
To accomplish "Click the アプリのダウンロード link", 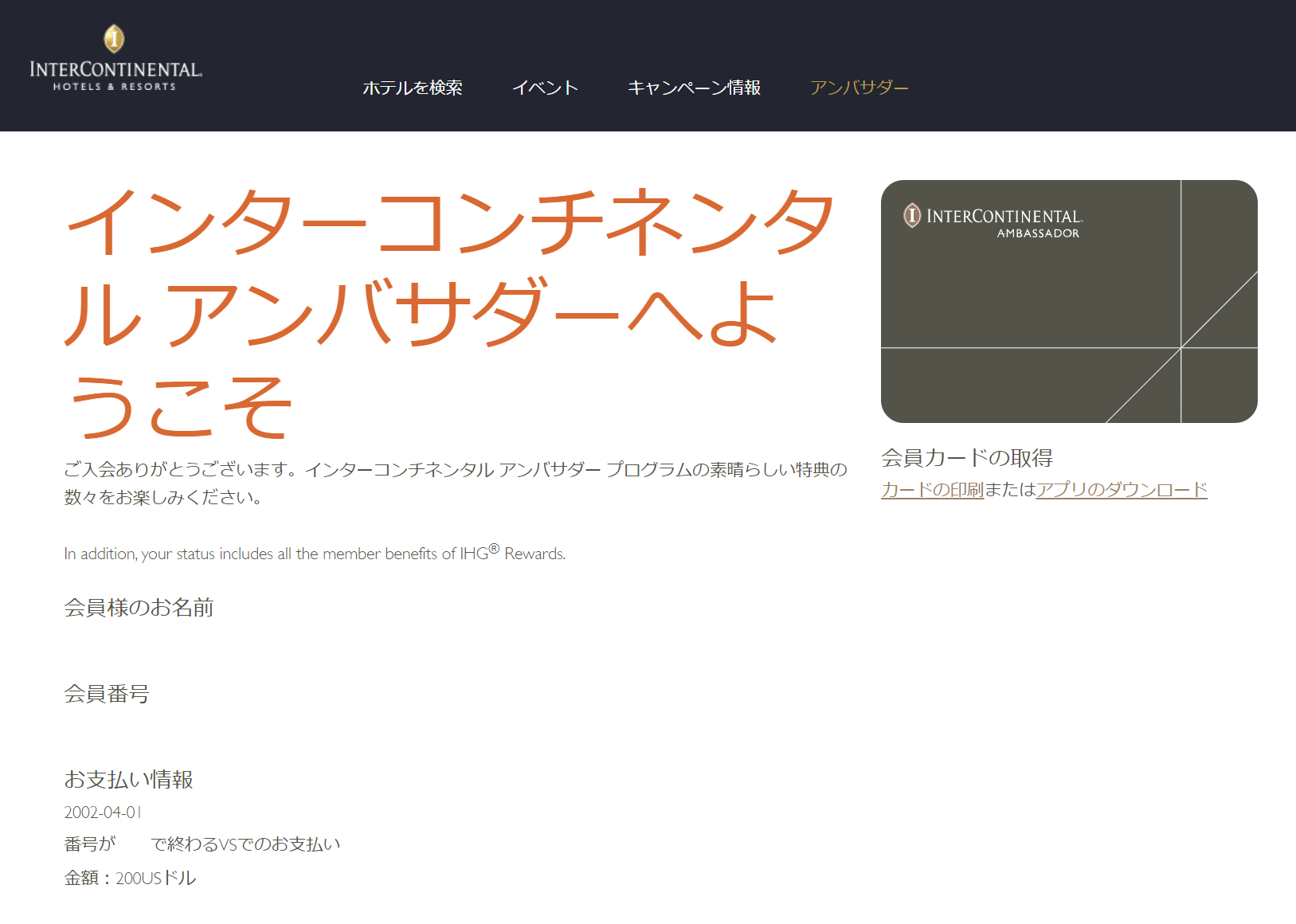I will (1122, 489).
